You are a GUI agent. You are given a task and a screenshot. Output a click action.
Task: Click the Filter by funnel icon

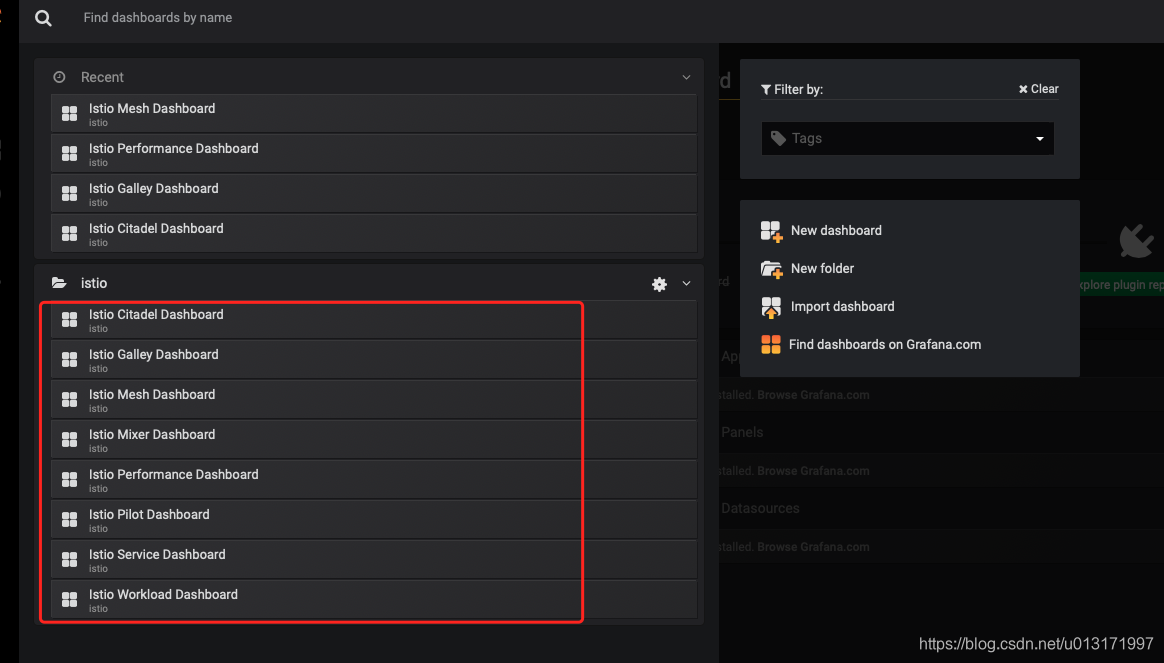[x=766, y=90]
